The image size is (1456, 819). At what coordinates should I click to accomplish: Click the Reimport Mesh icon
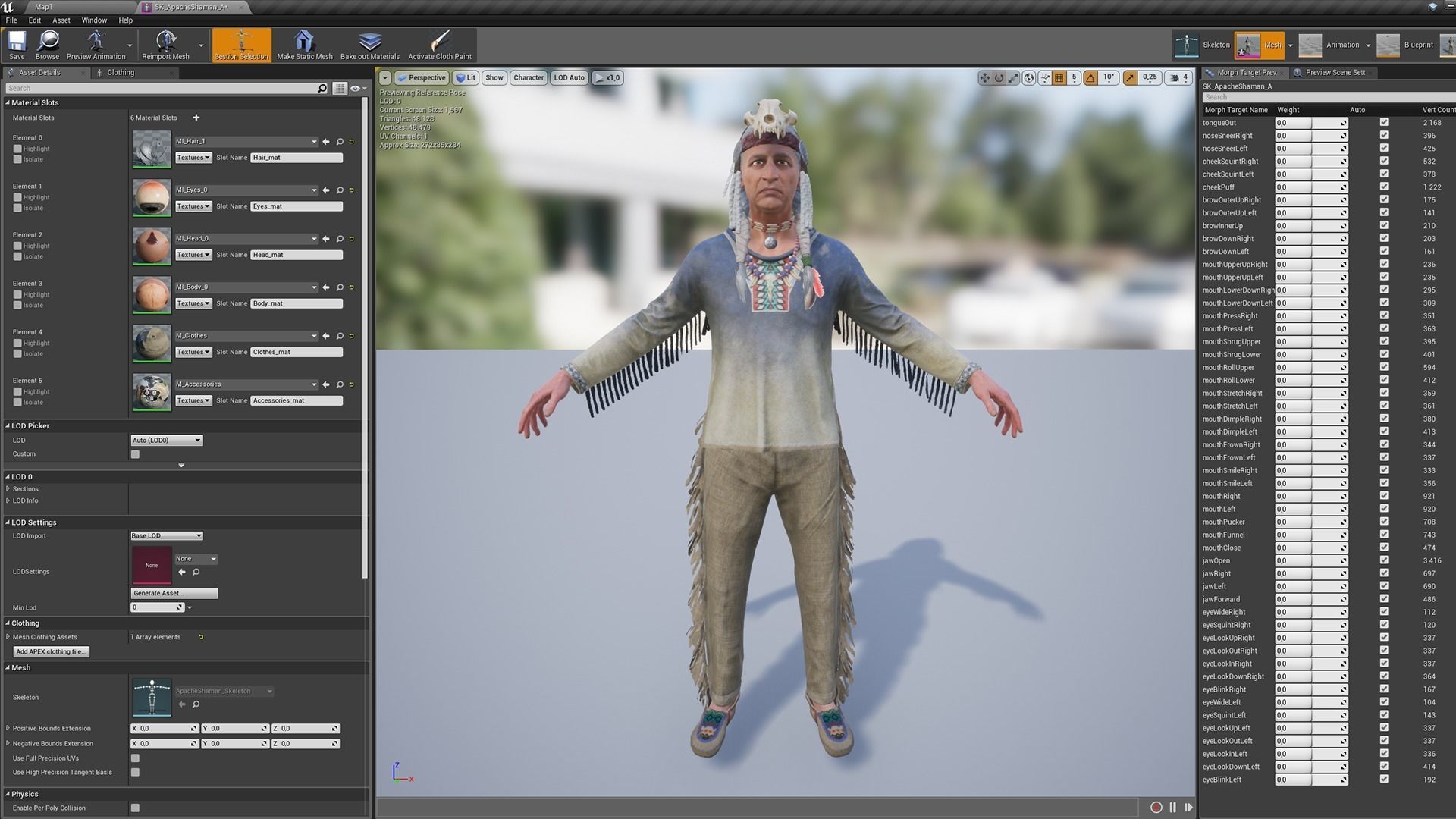point(165,45)
